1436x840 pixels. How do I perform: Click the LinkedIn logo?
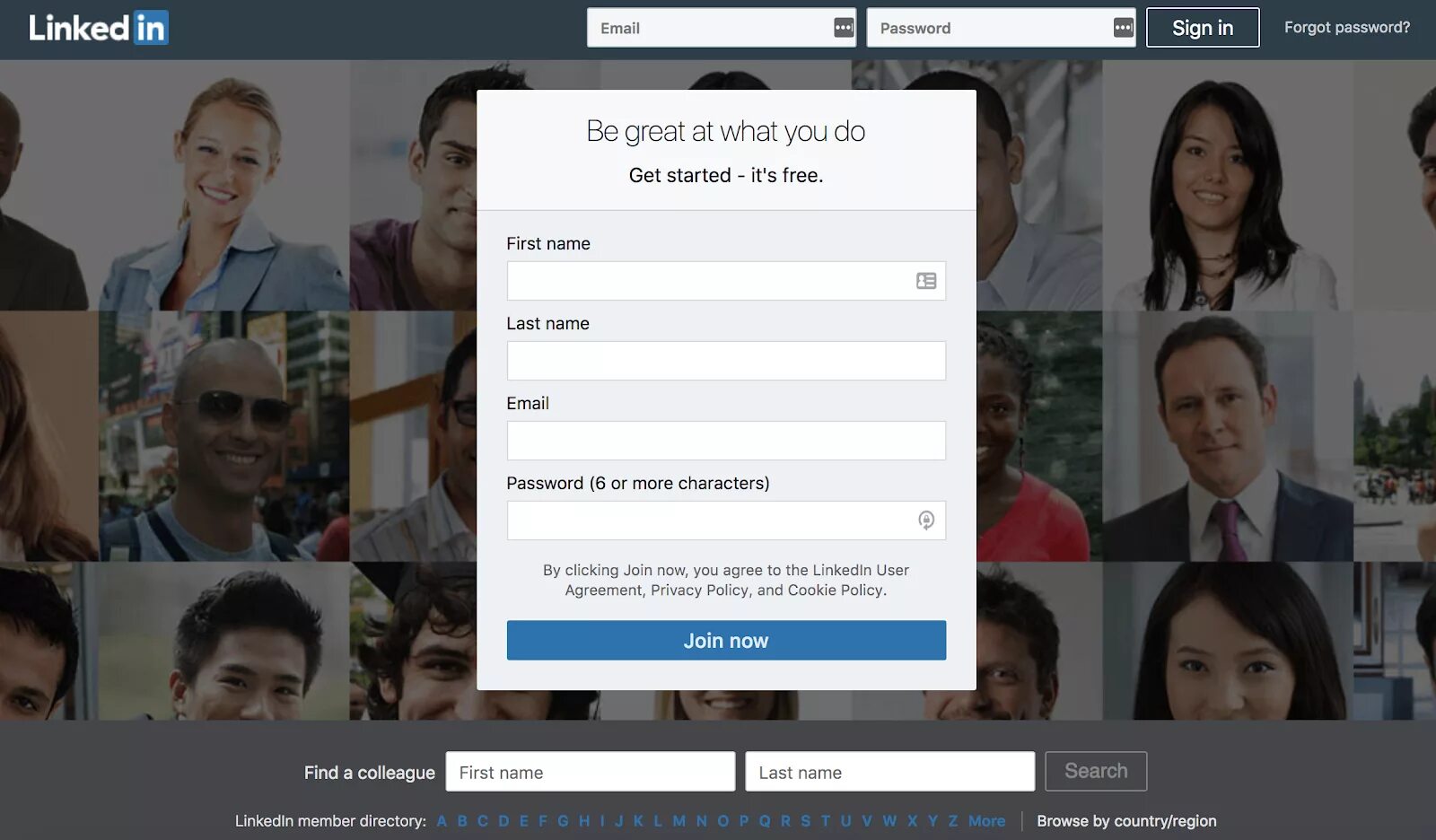[98, 28]
